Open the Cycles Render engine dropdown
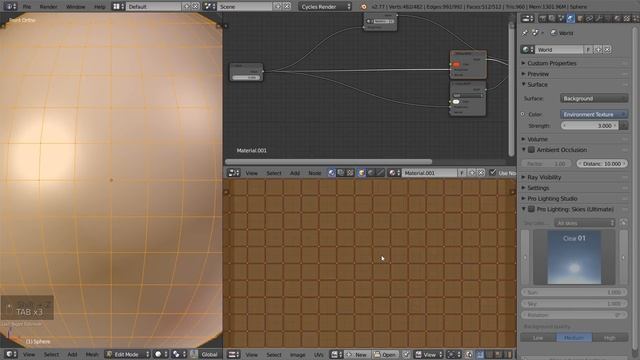 [325, 7]
